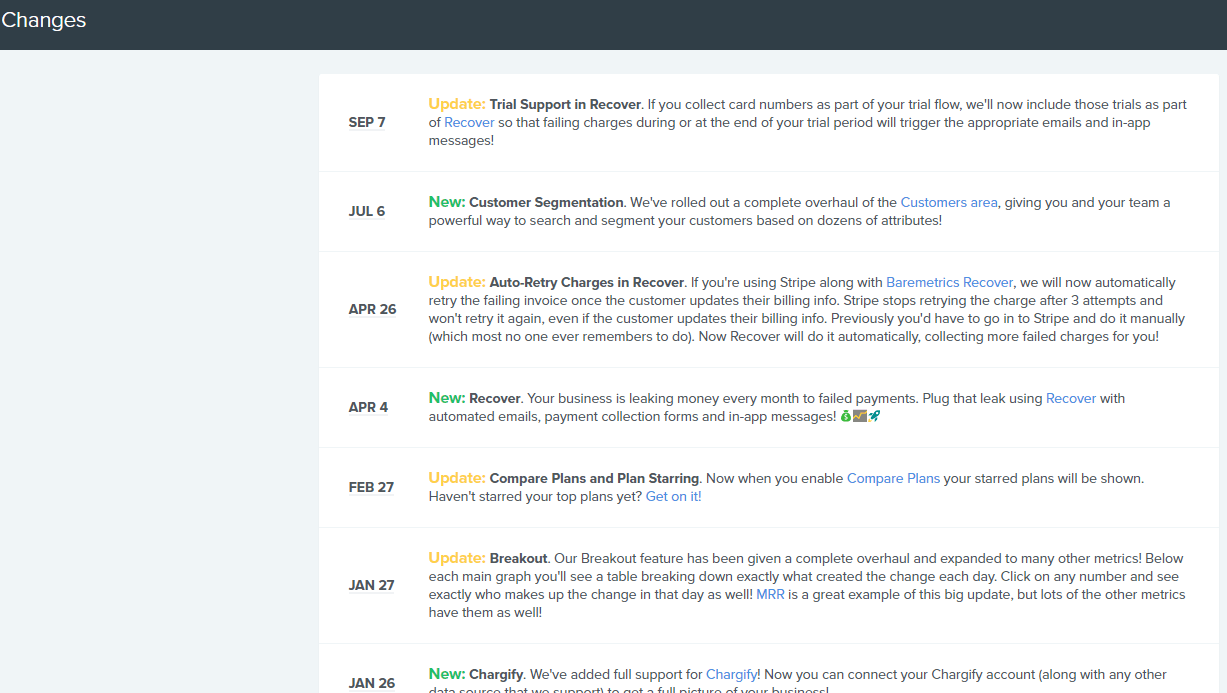The width and height of the screenshot is (1227, 693).
Task: Click the Update label on Breakout entry
Action: point(457,558)
